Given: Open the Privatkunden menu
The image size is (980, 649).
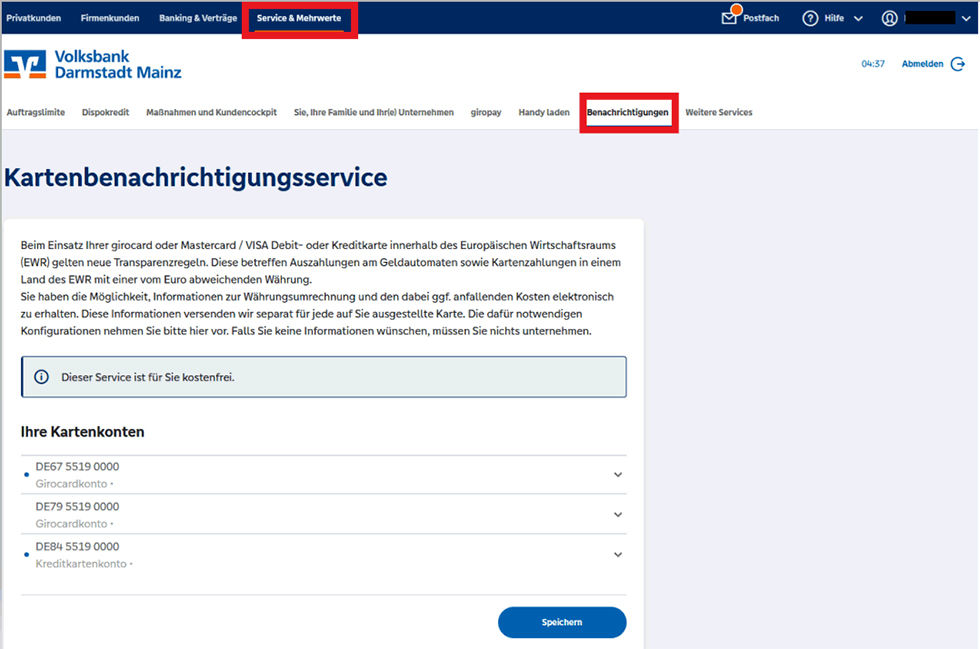Looking at the screenshot, I should tap(34, 18).
